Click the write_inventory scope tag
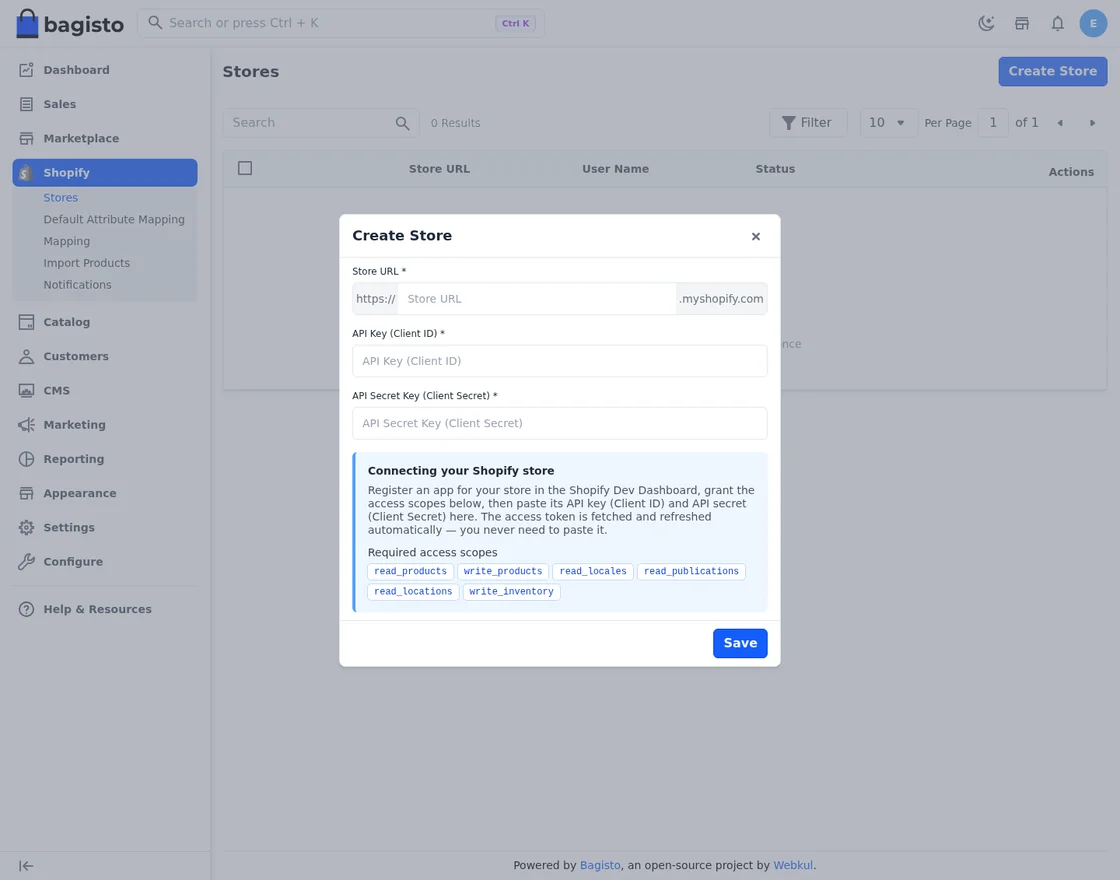 pyautogui.click(x=511, y=591)
